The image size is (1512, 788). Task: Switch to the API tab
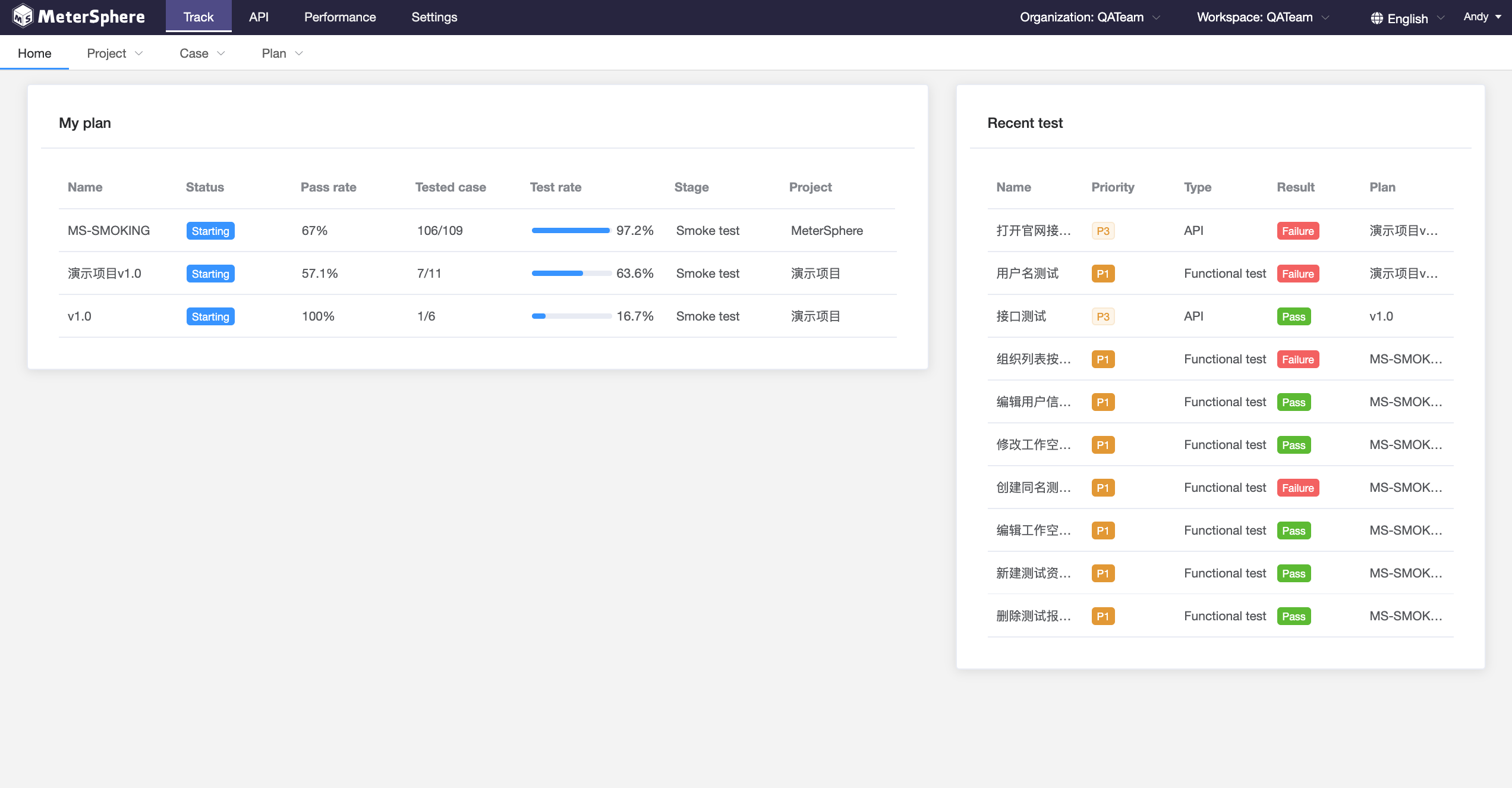click(x=259, y=17)
